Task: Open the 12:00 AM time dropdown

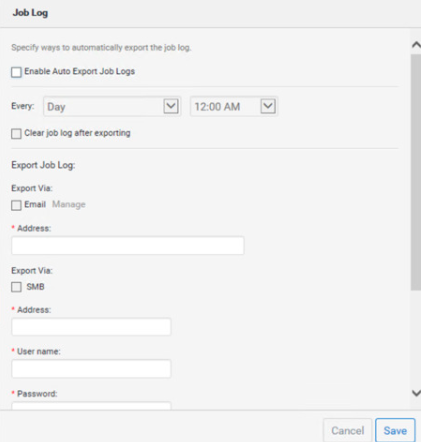Action: point(234,107)
